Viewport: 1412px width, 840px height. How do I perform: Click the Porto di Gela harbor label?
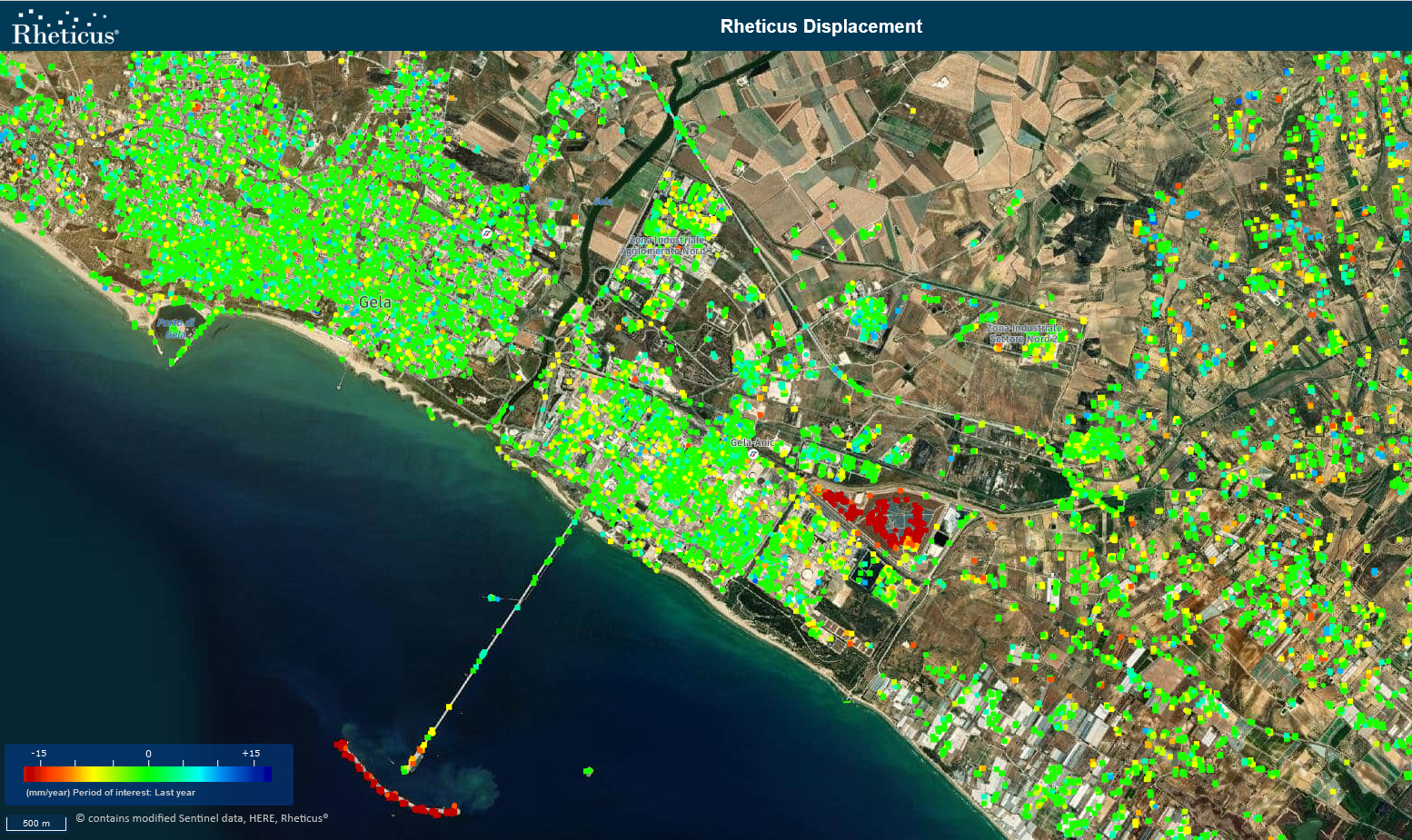[x=175, y=328]
